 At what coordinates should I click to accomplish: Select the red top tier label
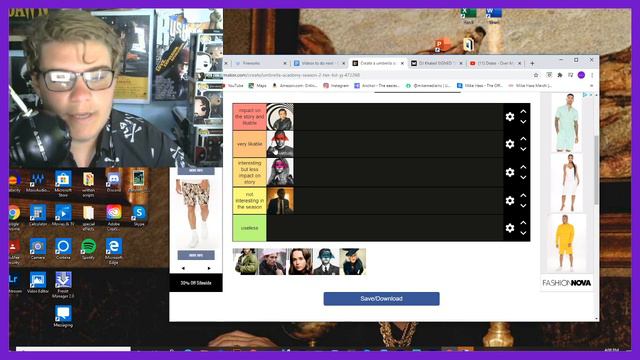(249, 117)
